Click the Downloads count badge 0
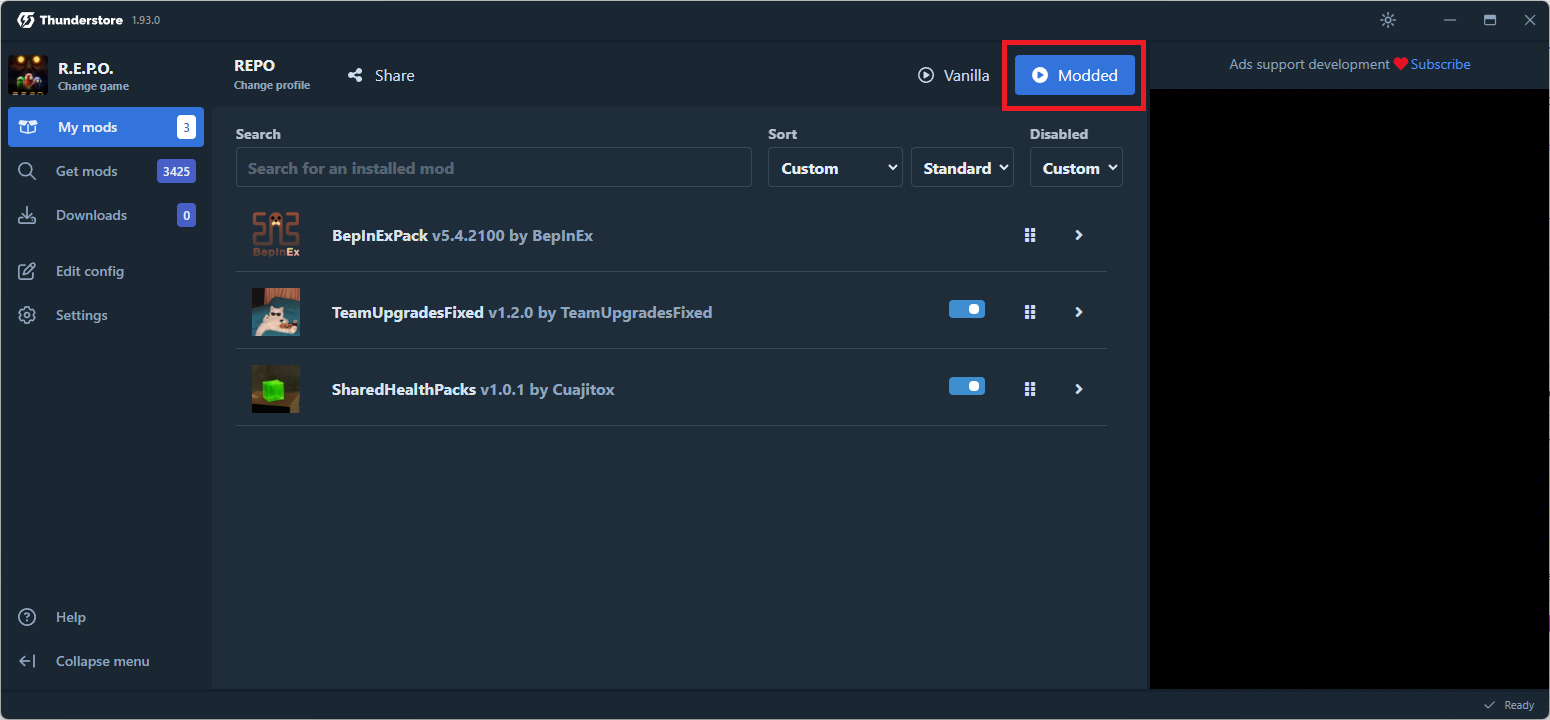The image size is (1550, 720). click(x=186, y=215)
